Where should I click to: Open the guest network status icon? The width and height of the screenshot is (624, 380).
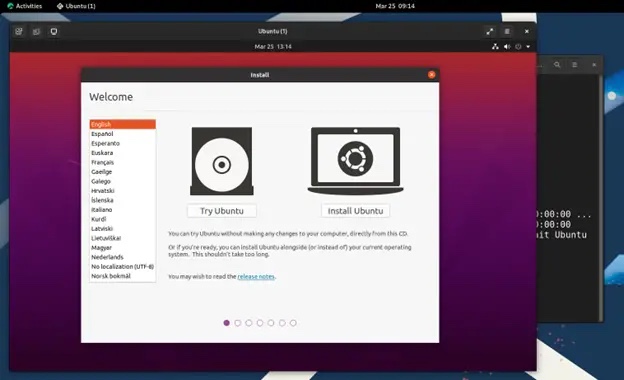(495, 47)
